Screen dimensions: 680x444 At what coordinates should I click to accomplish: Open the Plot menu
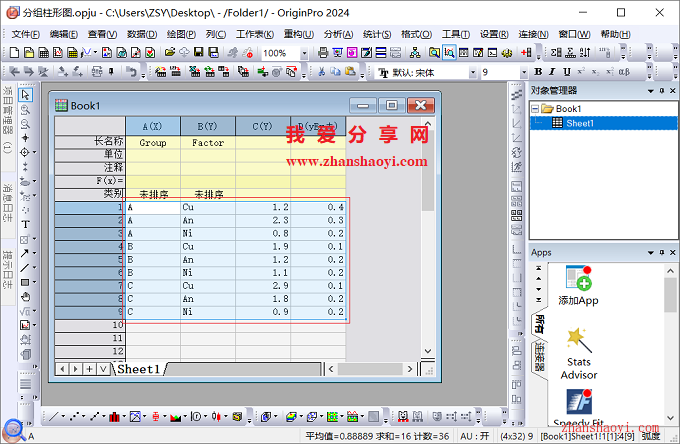pos(181,34)
